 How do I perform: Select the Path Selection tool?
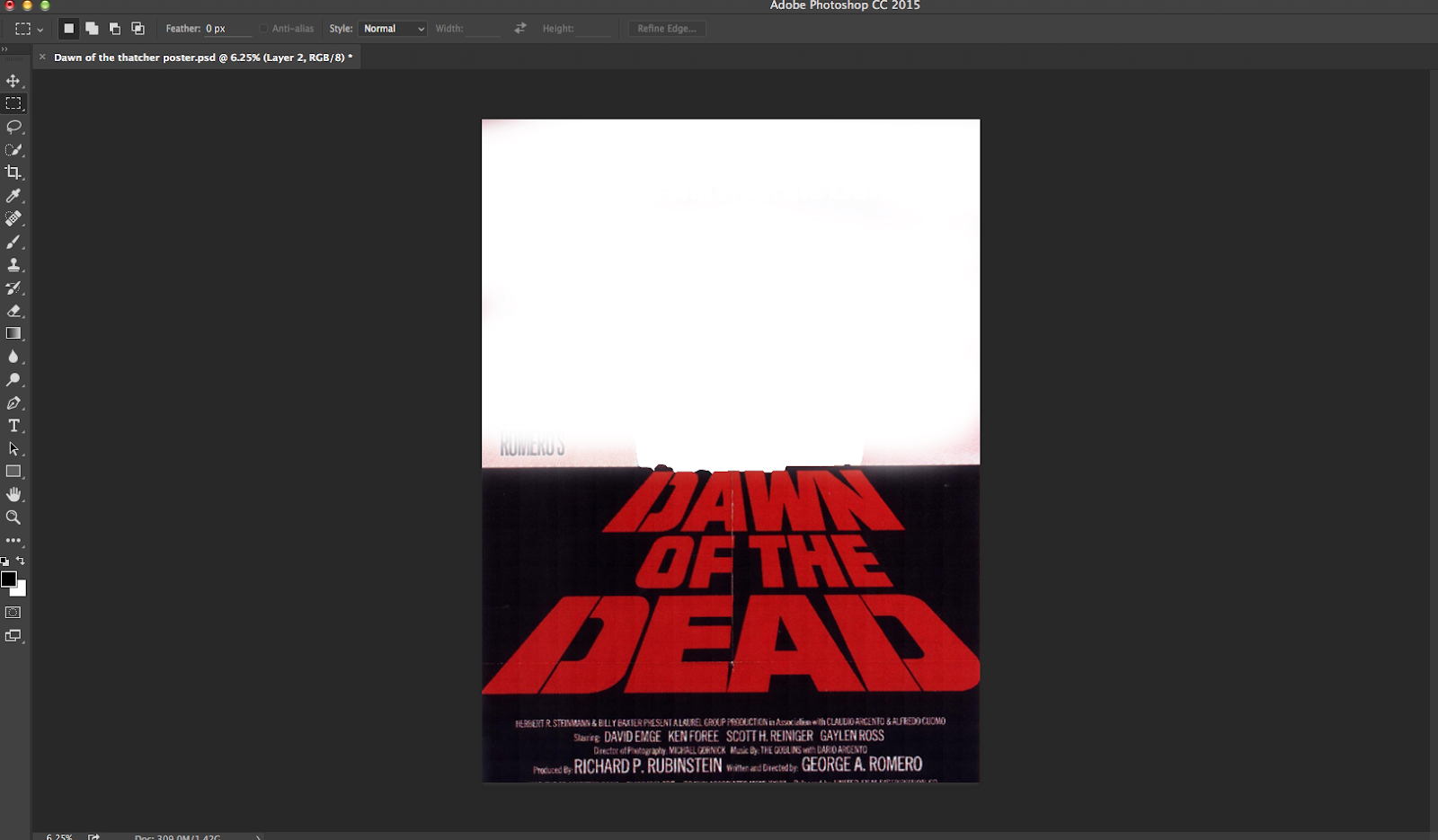[x=13, y=448]
